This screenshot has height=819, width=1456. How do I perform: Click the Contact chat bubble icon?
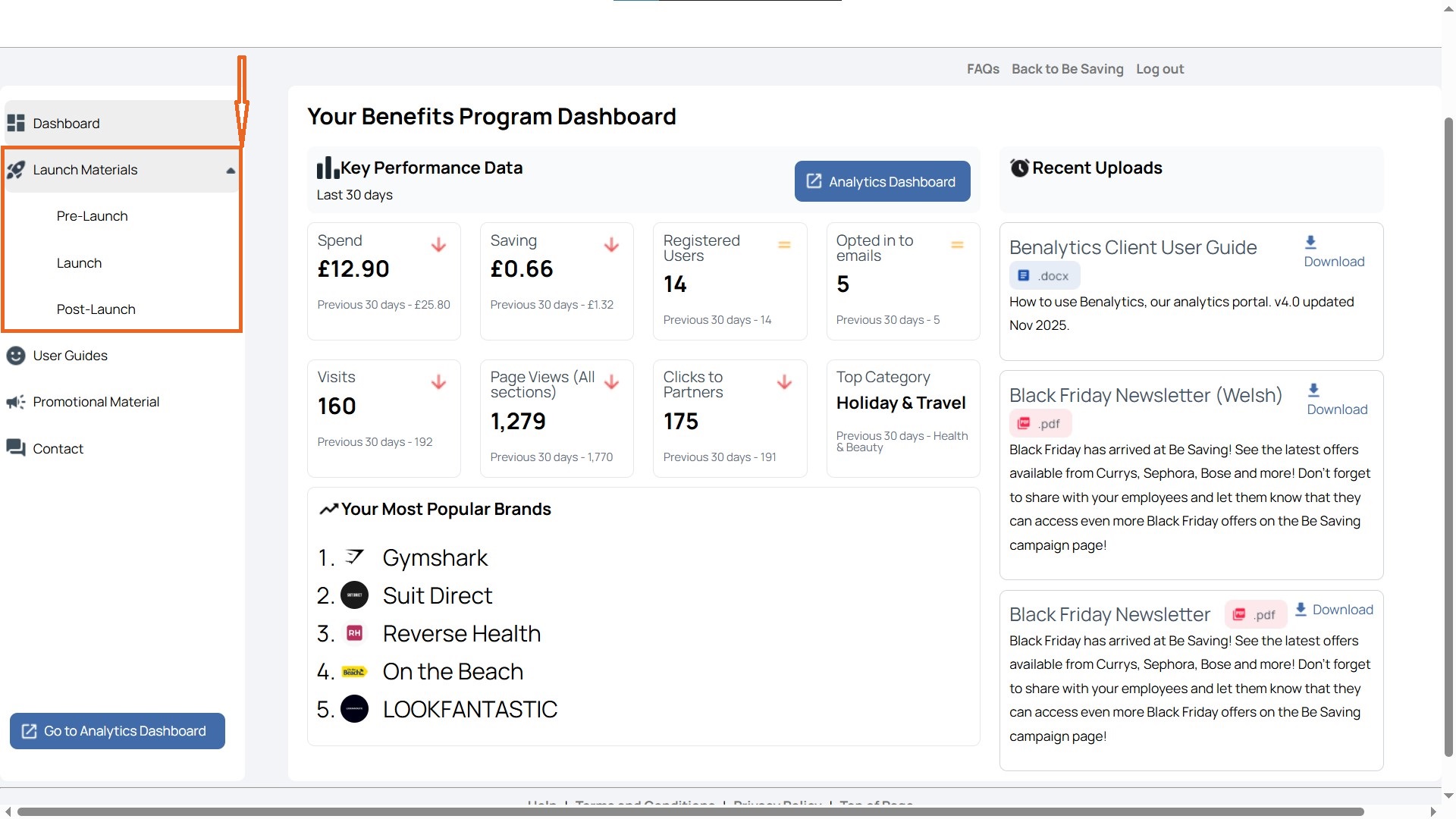click(x=16, y=448)
